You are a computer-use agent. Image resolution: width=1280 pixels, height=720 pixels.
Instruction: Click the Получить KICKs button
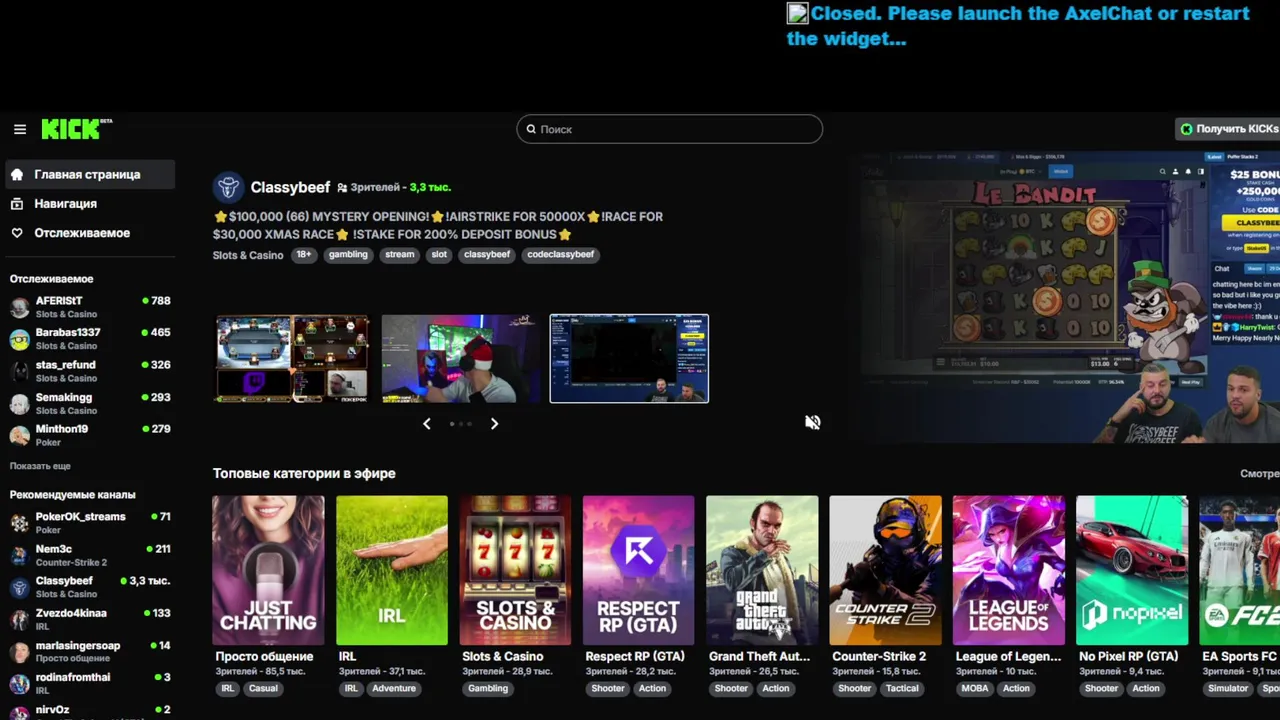[x=1228, y=129]
